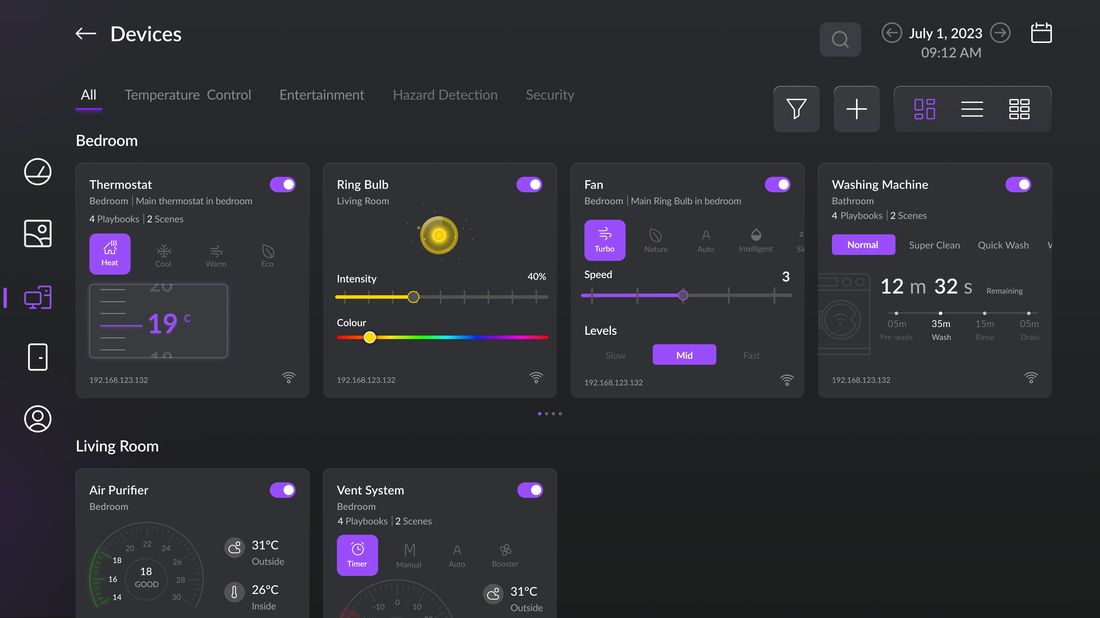This screenshot has height=618, width=1100.
Task: Toggle the Washing Machine power switch
Action: tap(1018, 184)
